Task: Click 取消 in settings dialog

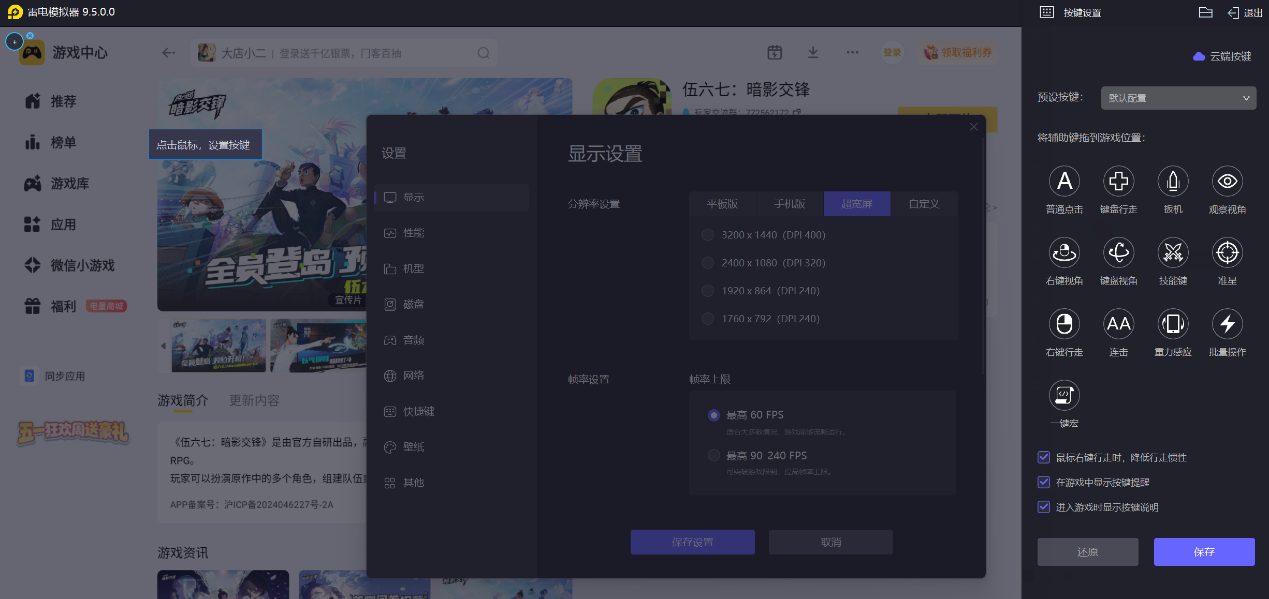Action: coord(831,542)
